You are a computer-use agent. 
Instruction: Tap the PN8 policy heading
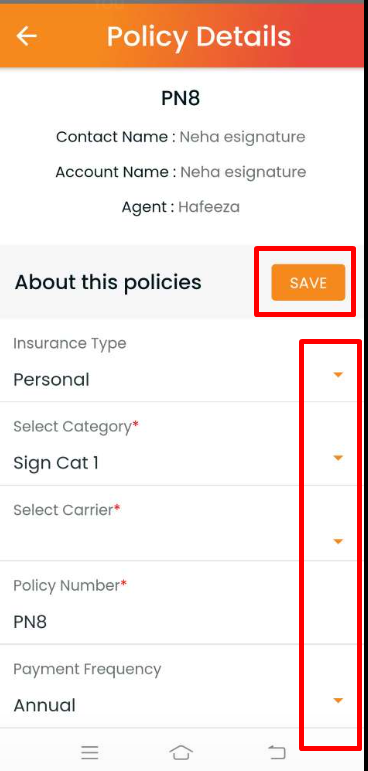(x=181, y=99)
